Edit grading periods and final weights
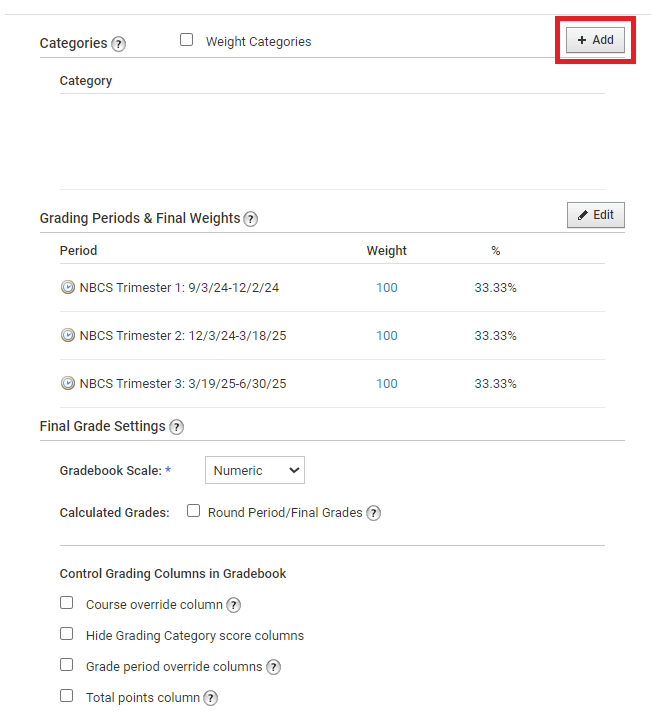Image resolution: width=651 pixels, height=717 pixels. 596,215
